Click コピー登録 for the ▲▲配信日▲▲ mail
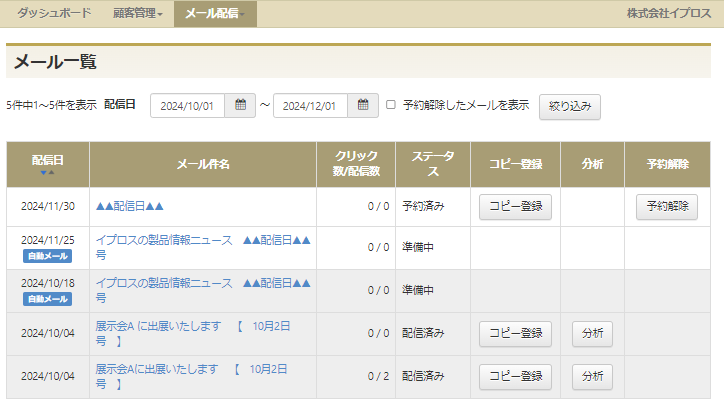The height and width of the screenshot is (413, 724). [x=515, y=207]
